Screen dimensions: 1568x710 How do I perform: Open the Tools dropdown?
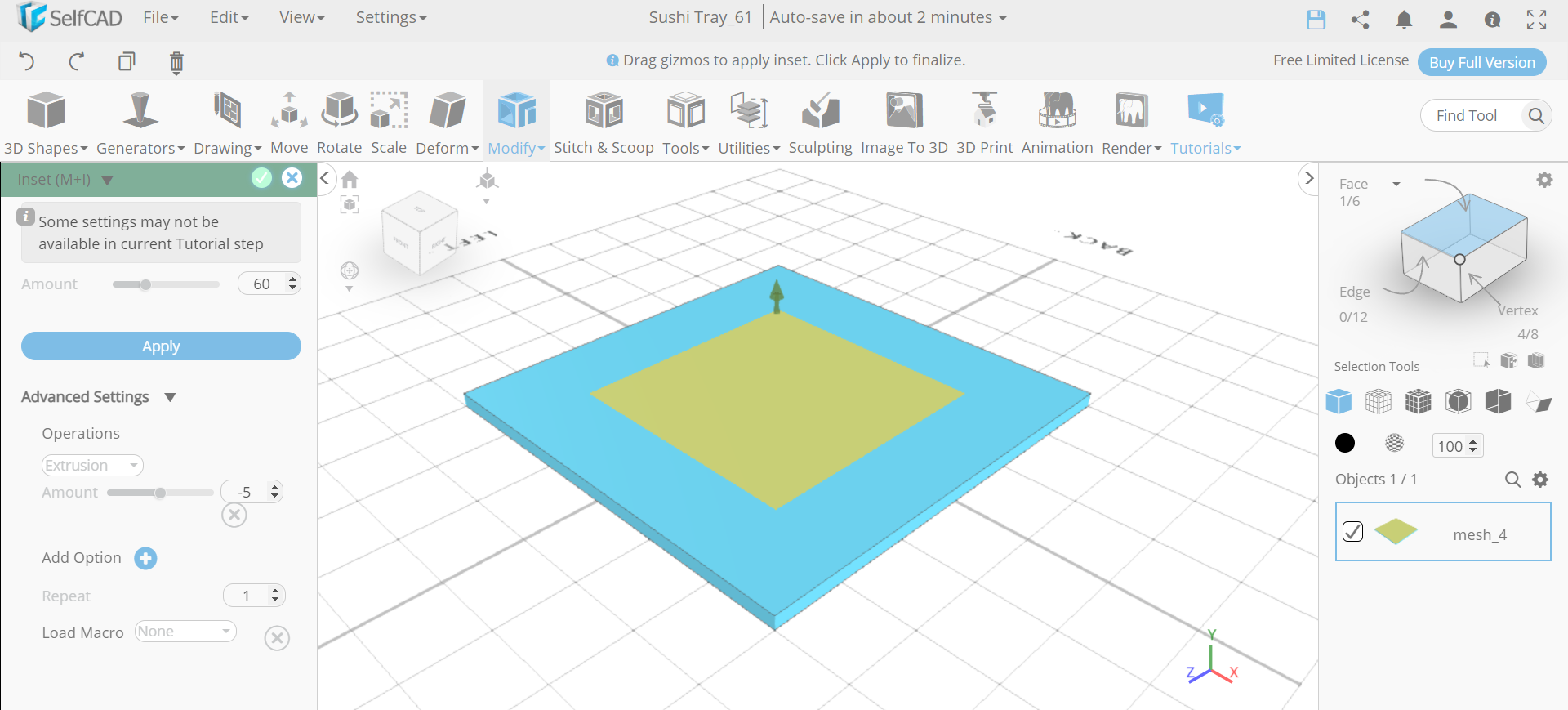686,123
